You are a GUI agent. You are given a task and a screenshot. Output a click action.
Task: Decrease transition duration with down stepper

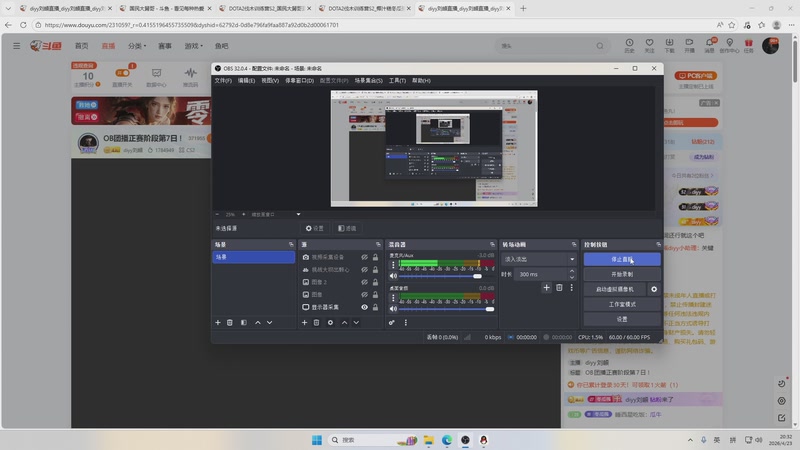point(572,277)
